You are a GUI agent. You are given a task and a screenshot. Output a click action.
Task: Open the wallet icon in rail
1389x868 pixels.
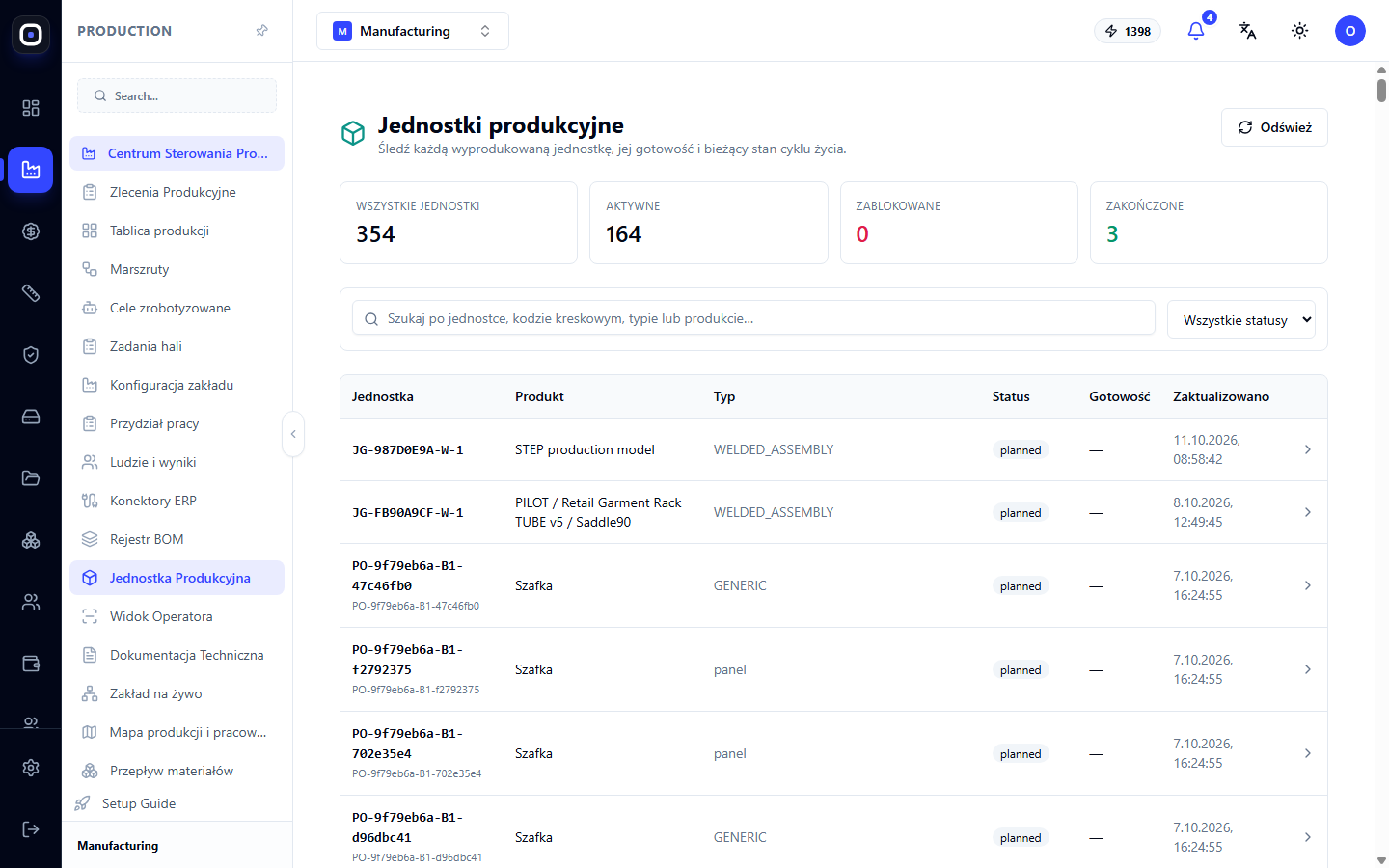coord(31,664)
